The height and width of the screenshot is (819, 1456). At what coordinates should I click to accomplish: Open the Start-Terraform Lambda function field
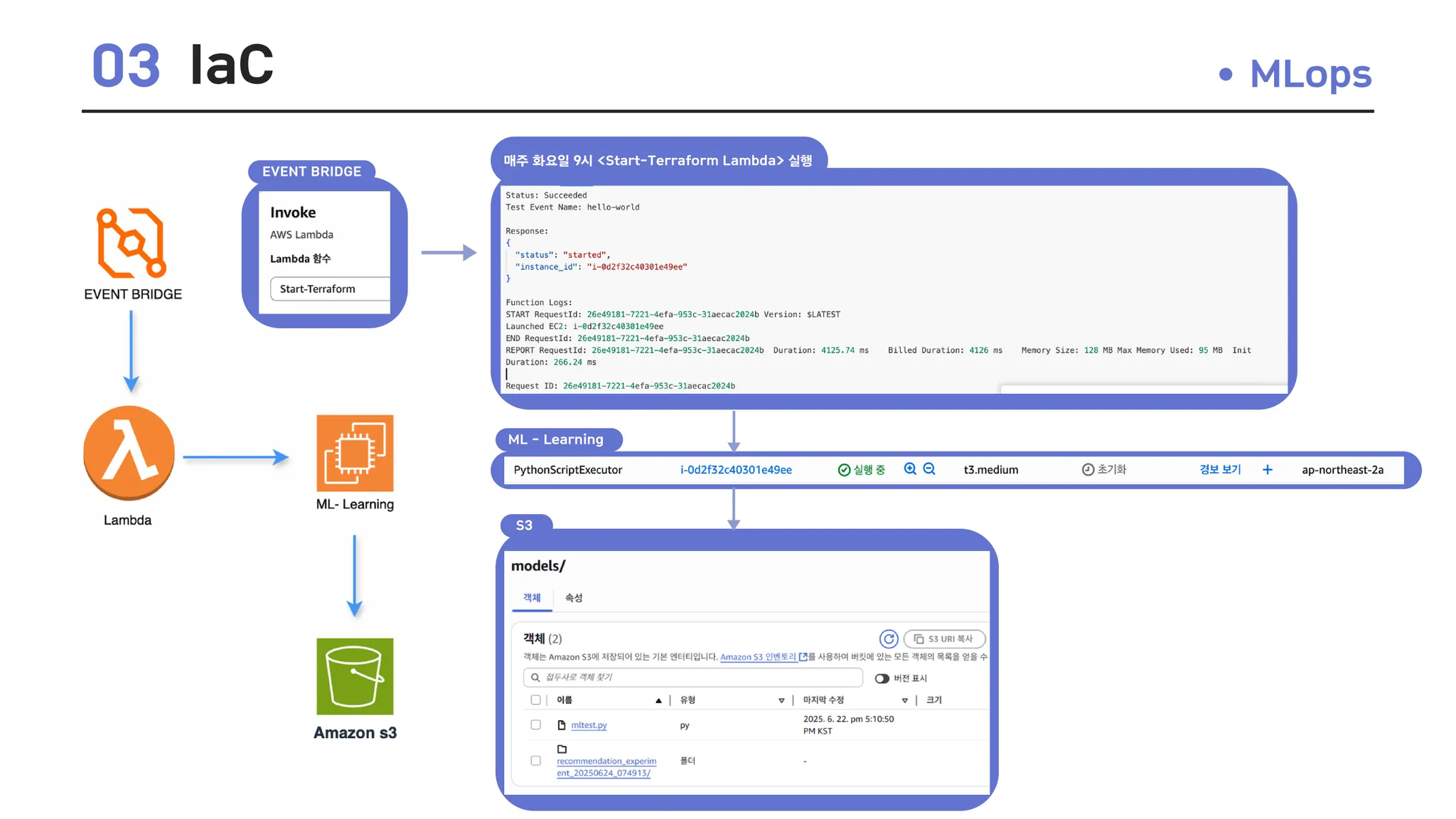tap(331, 289)
